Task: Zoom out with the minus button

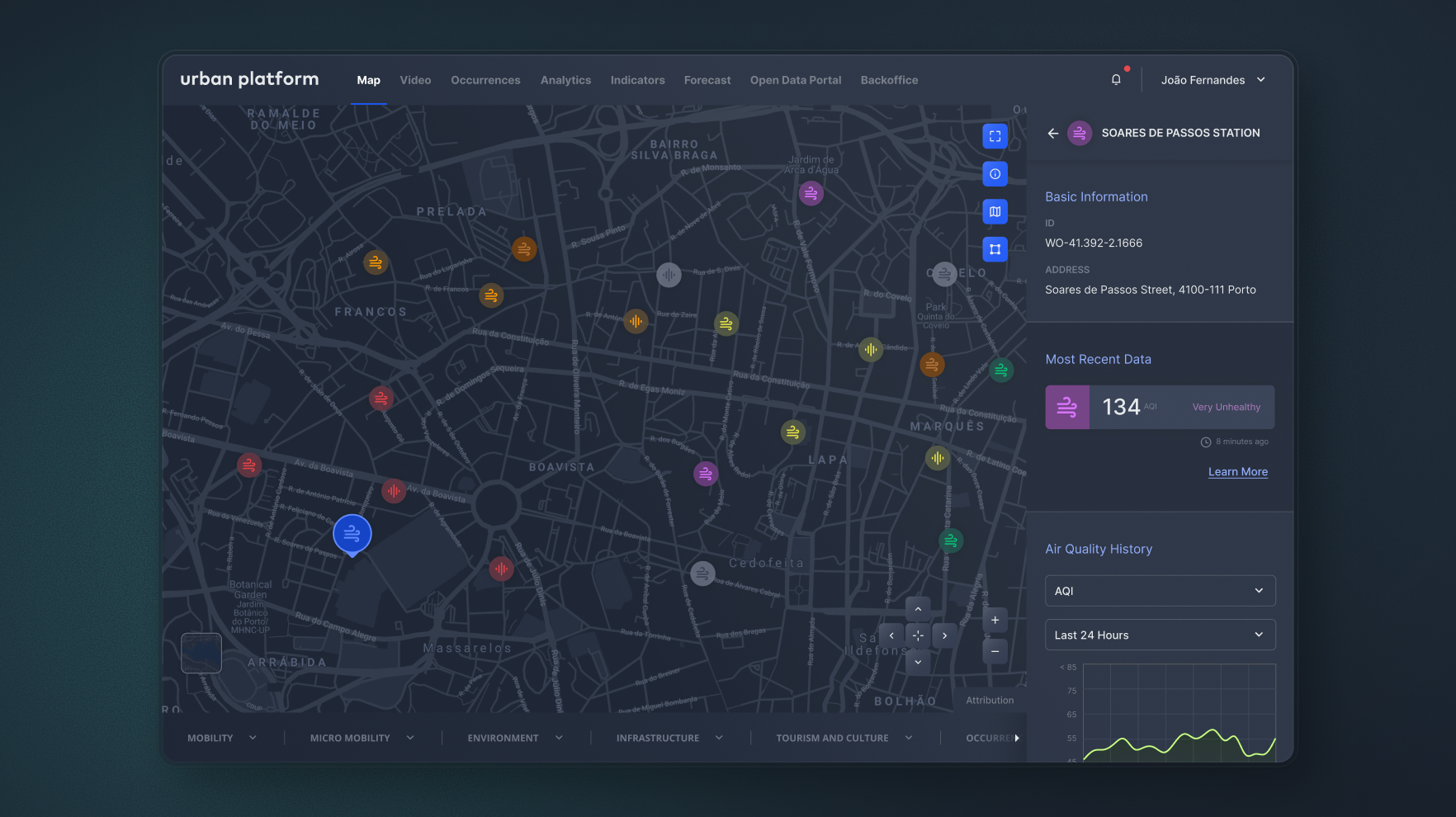Action: click(995, 651)
